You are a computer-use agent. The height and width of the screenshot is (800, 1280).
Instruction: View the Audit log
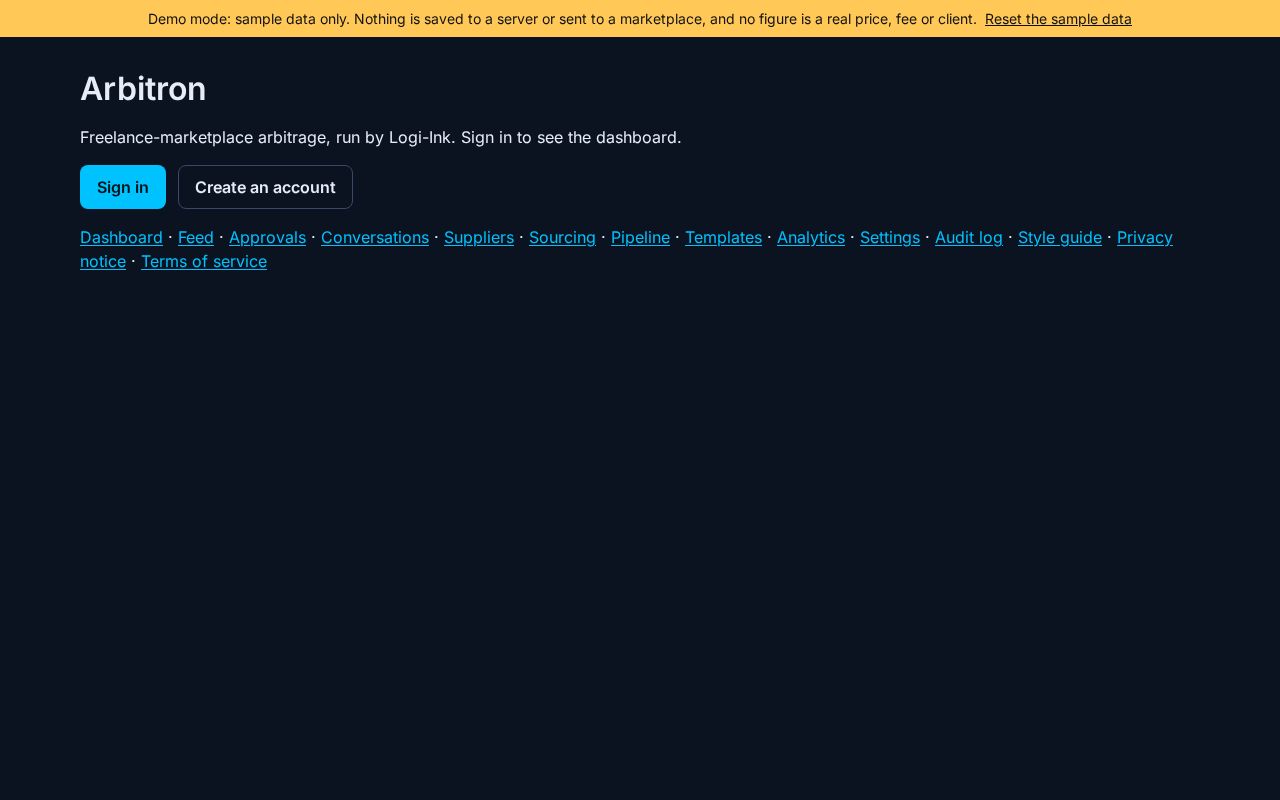[x=969, y=237]
